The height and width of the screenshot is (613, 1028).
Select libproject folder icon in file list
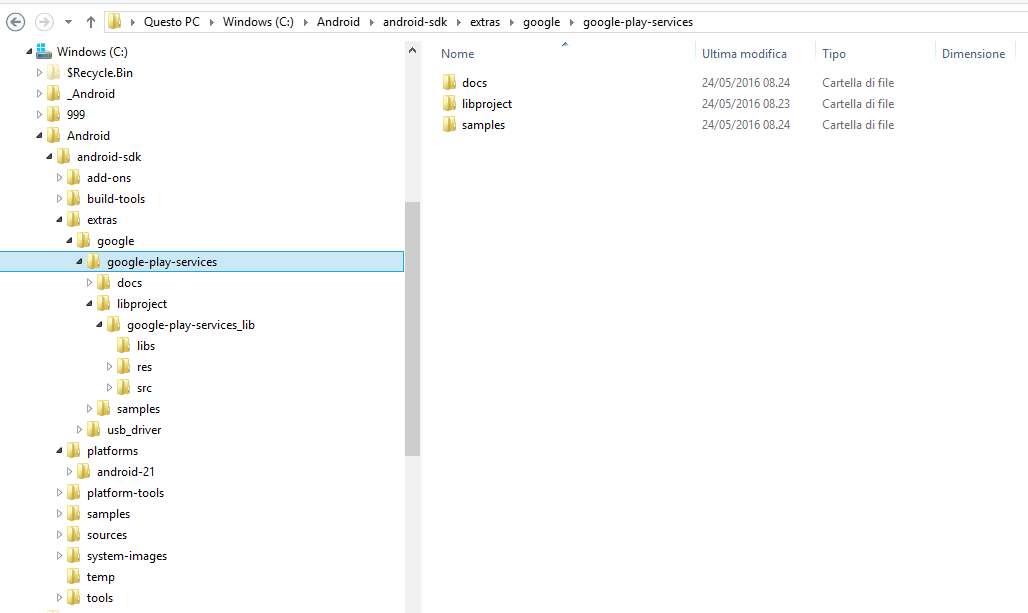[449, 103]
